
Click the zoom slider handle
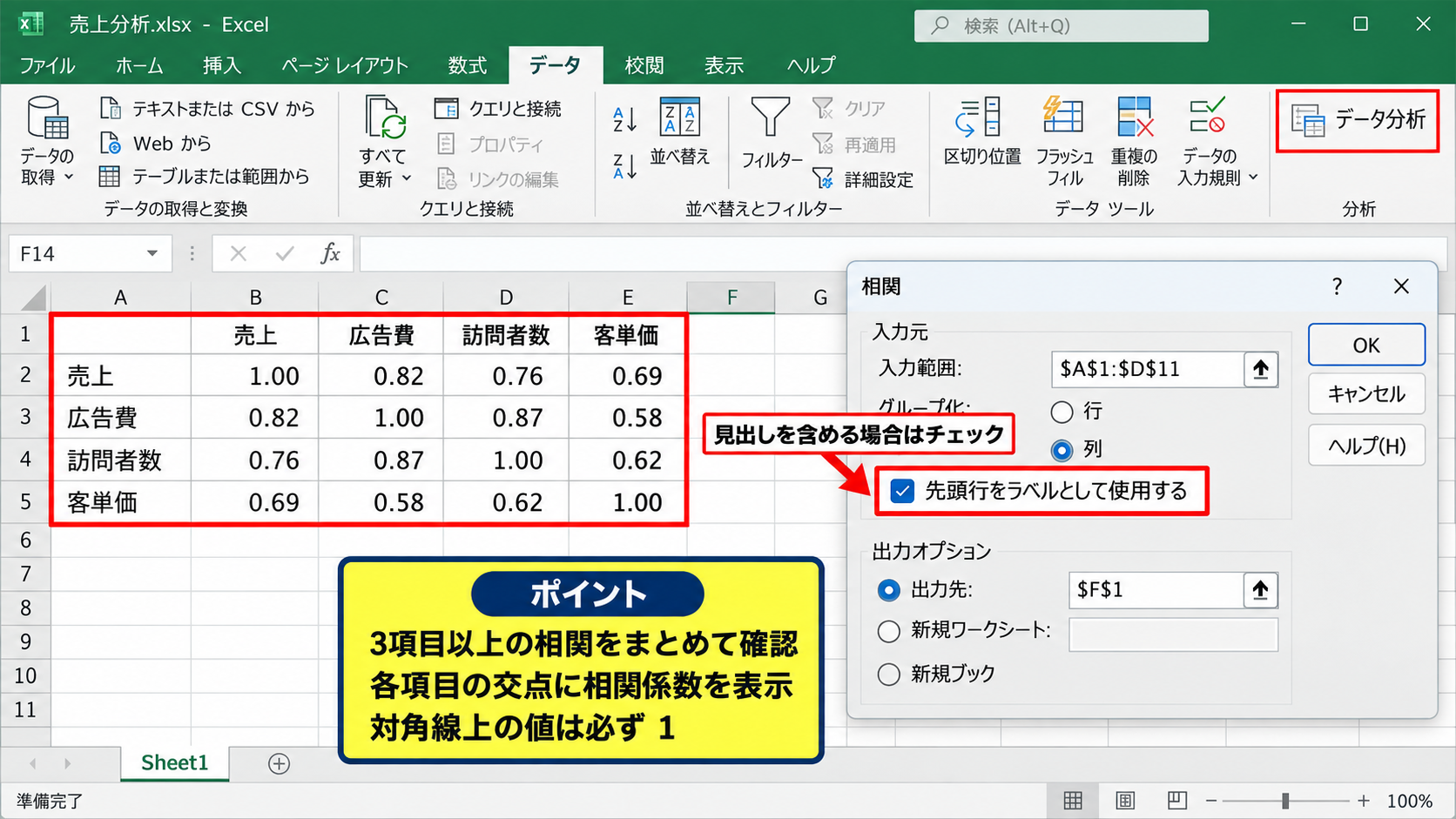(x=1285, y=800)
